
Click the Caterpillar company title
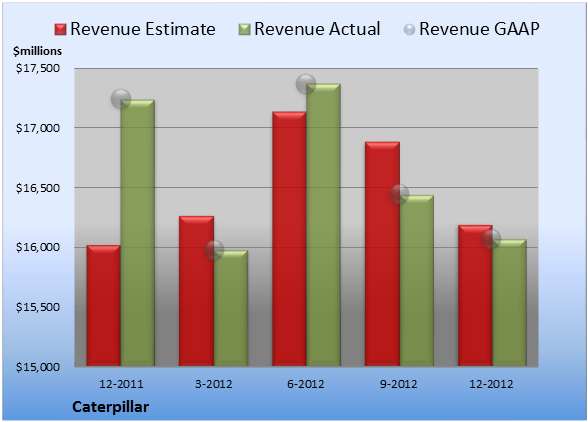110,407
